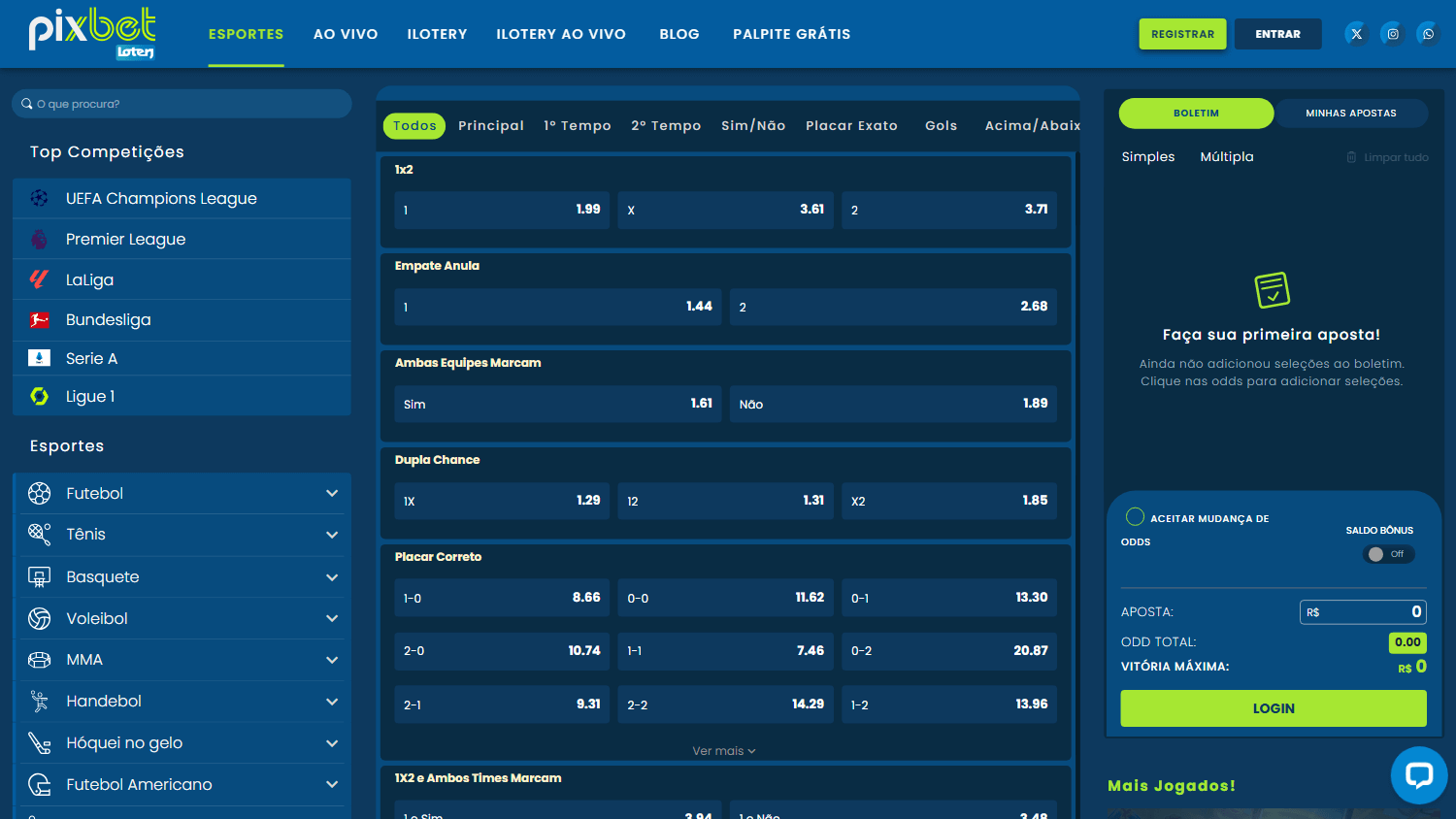Select 1x2 home odd 1.99

[502, 210]
